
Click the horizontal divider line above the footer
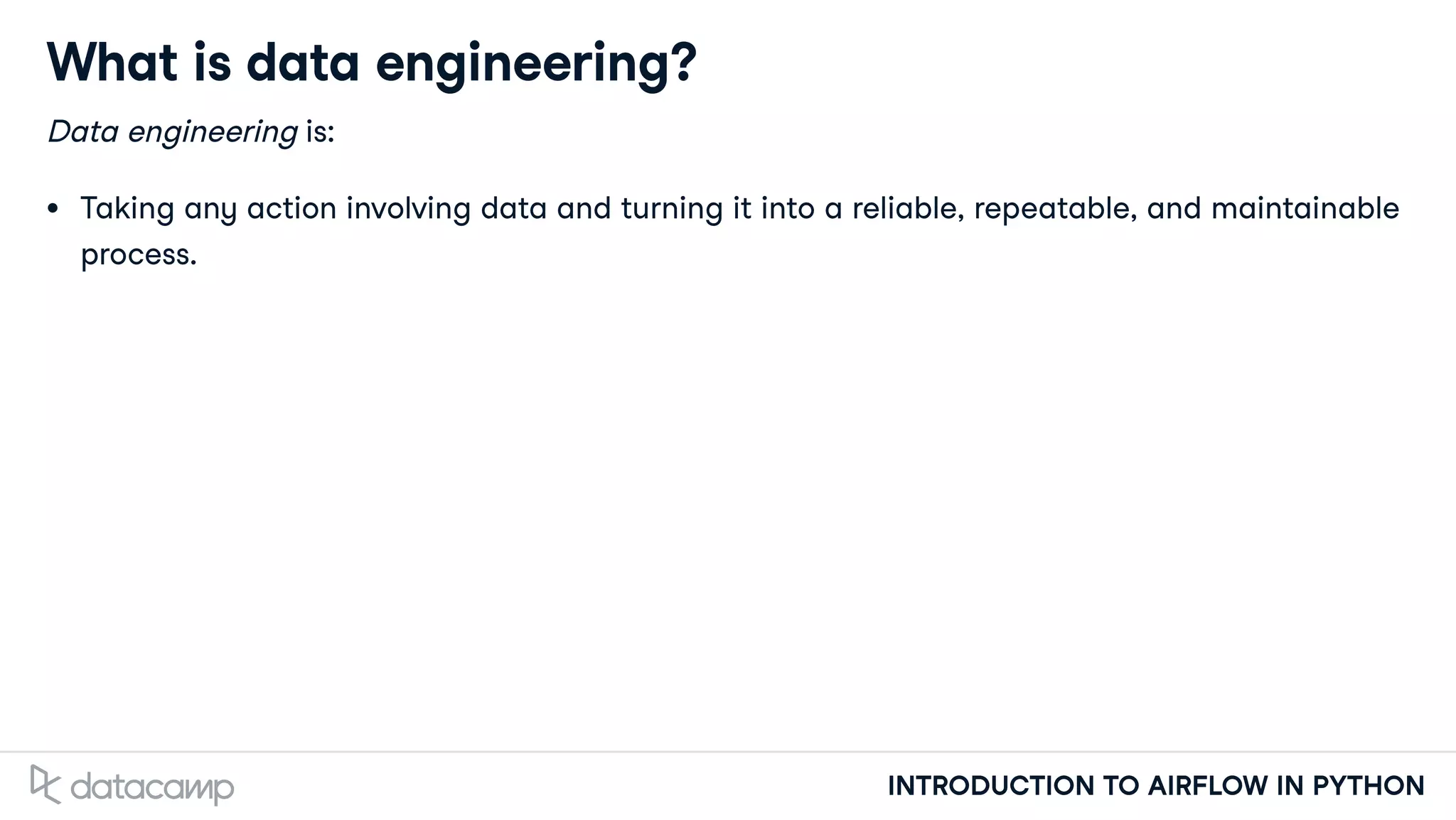point(728,752)
